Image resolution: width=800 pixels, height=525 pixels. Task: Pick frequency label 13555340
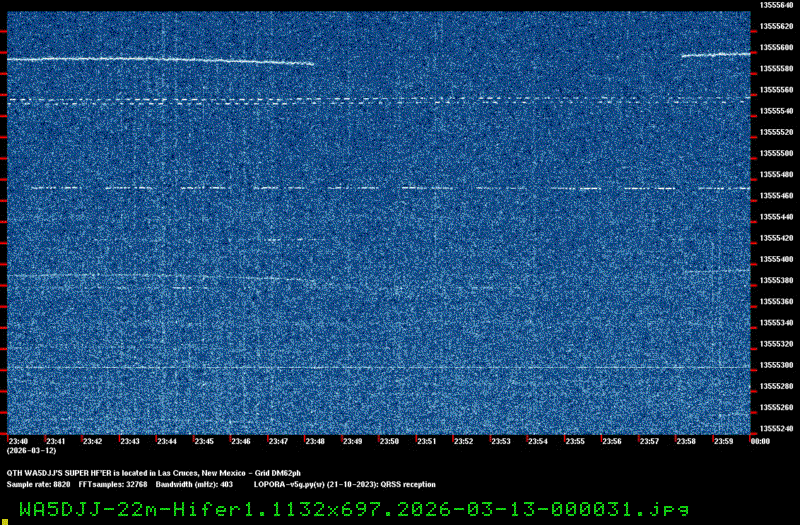[776, 323]
